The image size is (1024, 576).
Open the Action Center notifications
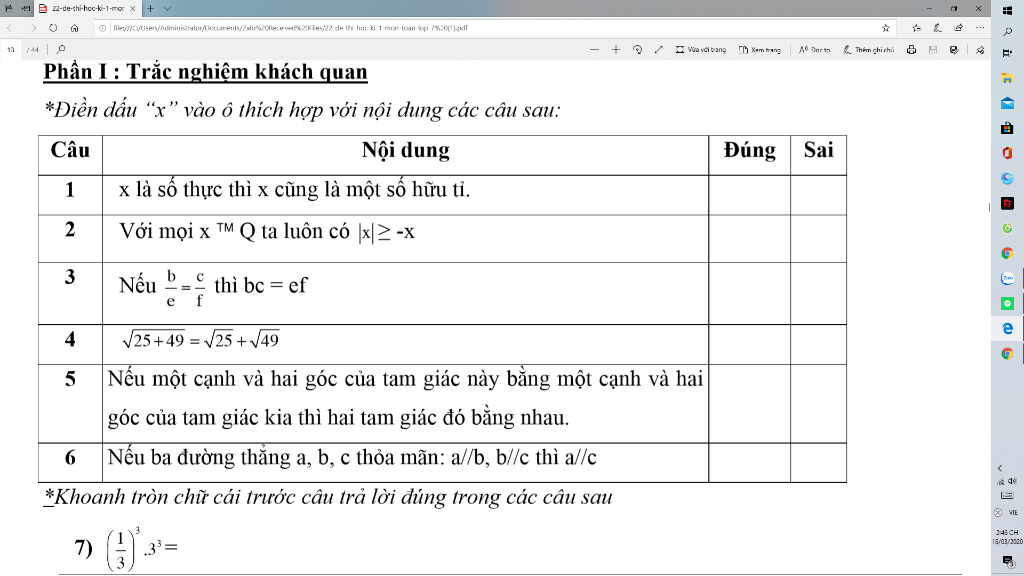pyautogui.click(x=1008, y=562)
